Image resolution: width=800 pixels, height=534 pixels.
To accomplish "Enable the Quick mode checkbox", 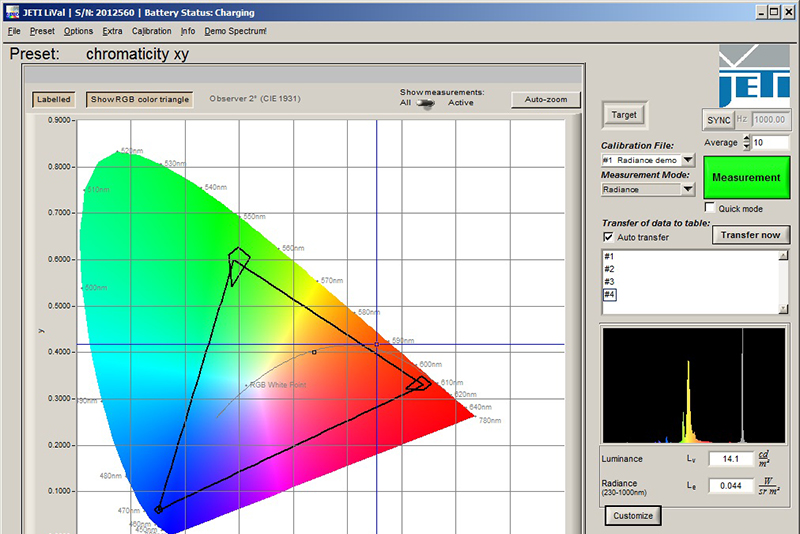I will click(710, 207).
